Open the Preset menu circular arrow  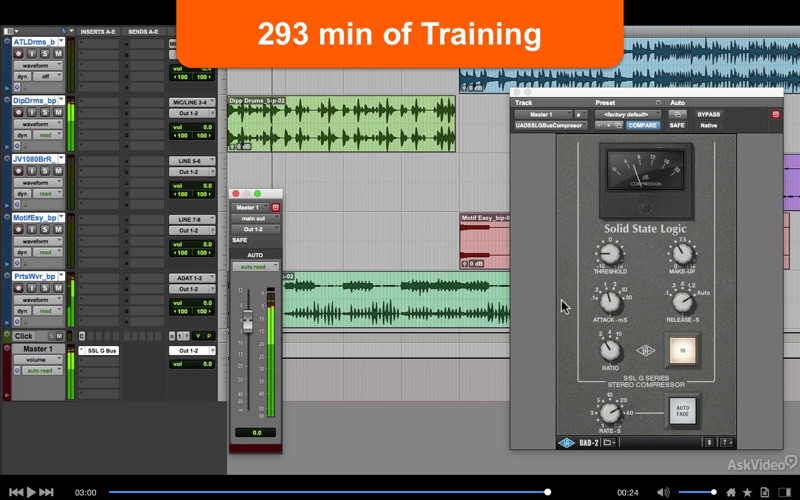[x=658, y=103]
